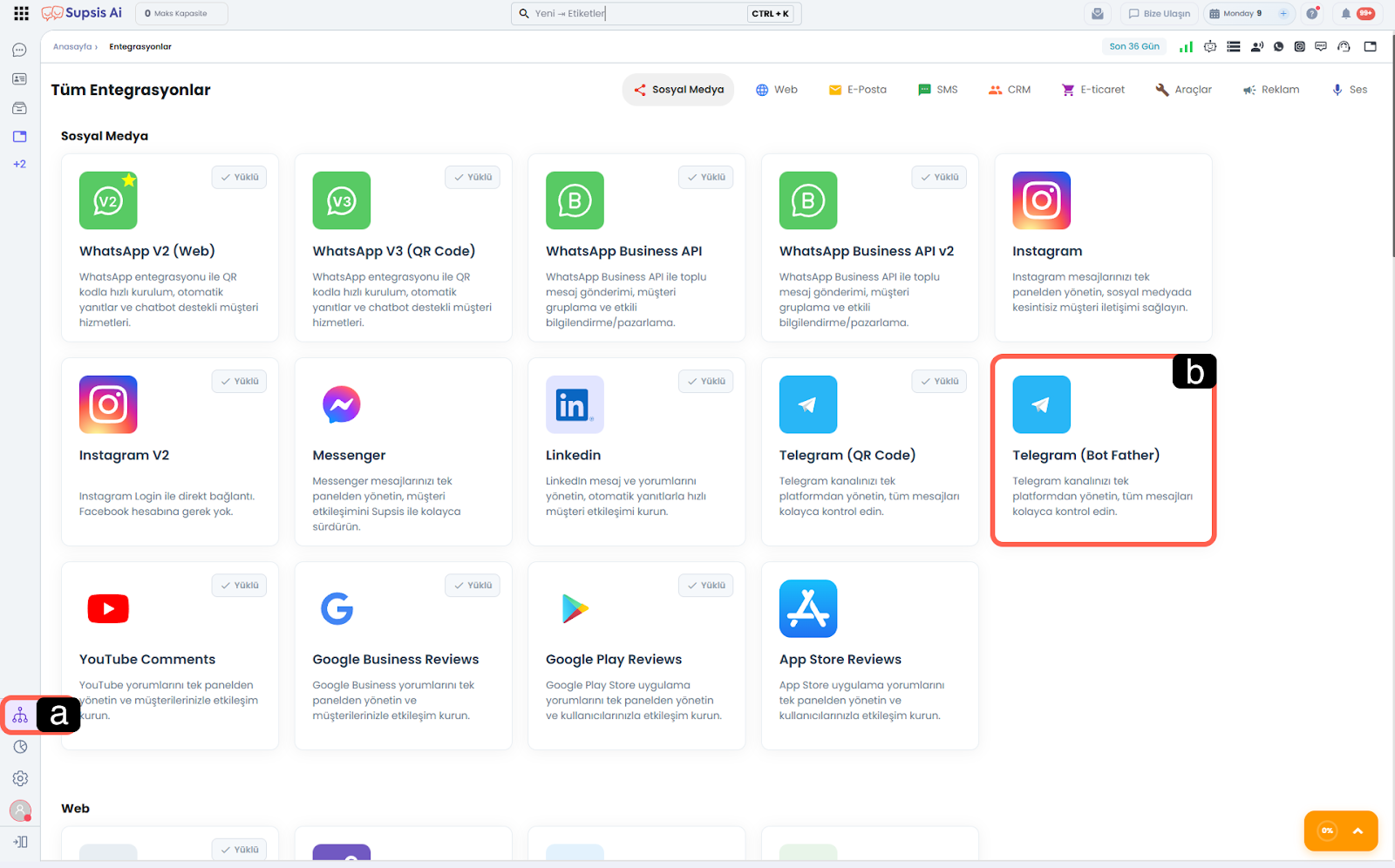The width and height of the screenshot is (1395, 868).
Task: Click the robot chatbot icon in the toolbar
Action: 1210,47
